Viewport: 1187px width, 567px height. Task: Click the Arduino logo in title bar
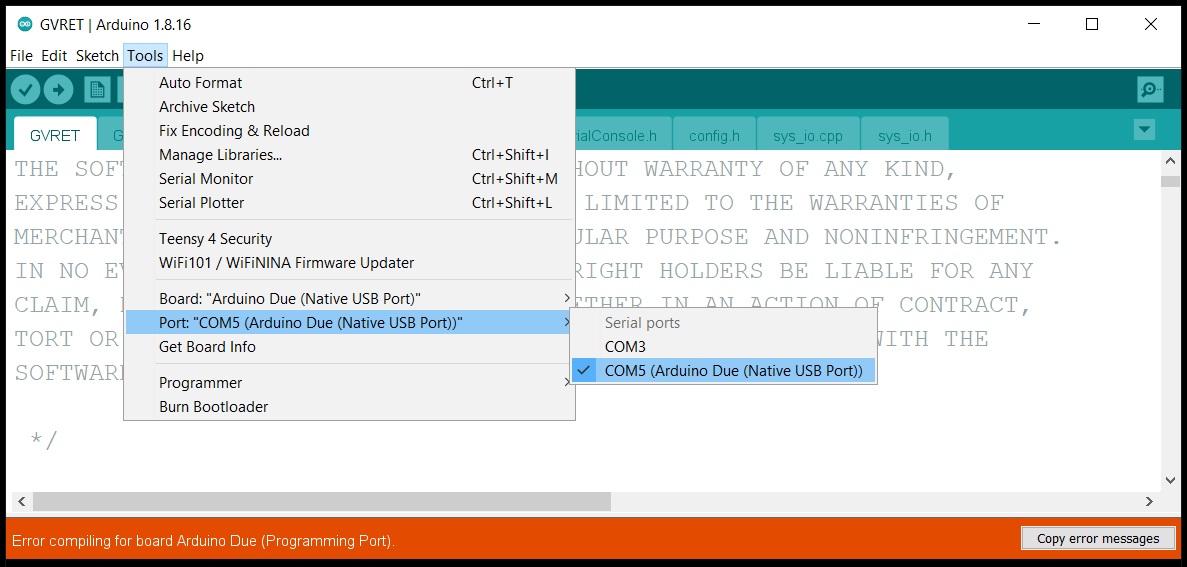pos(25,24)
